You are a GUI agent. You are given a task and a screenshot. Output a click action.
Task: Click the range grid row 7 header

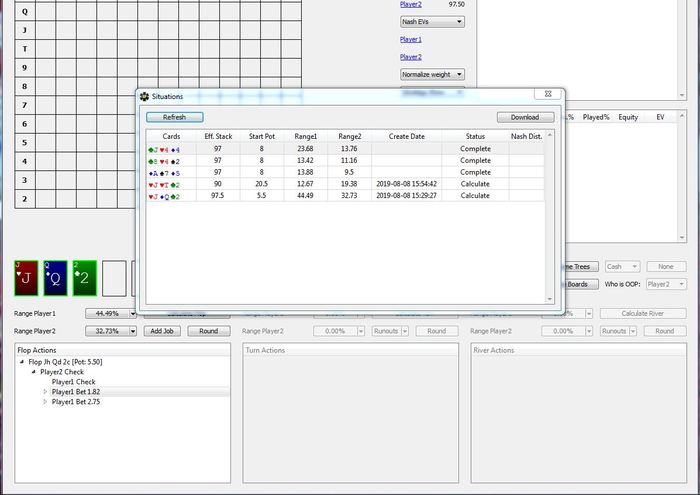click(25, 105)
